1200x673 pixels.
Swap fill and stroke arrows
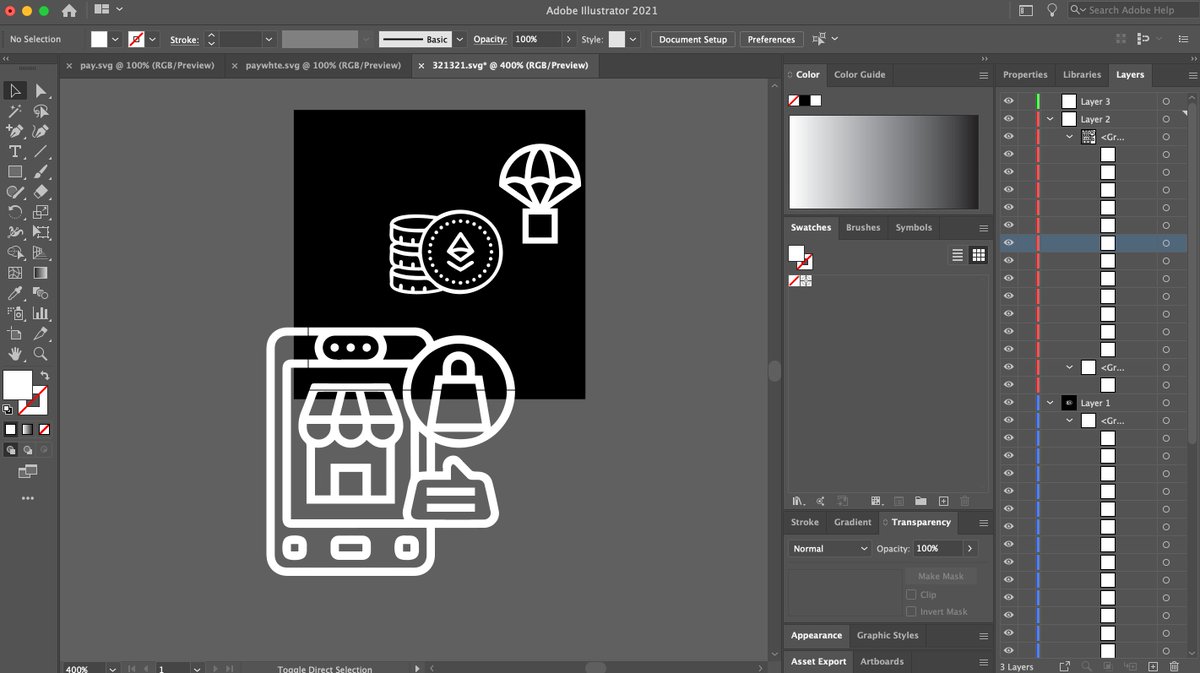[x=44, y=376]
